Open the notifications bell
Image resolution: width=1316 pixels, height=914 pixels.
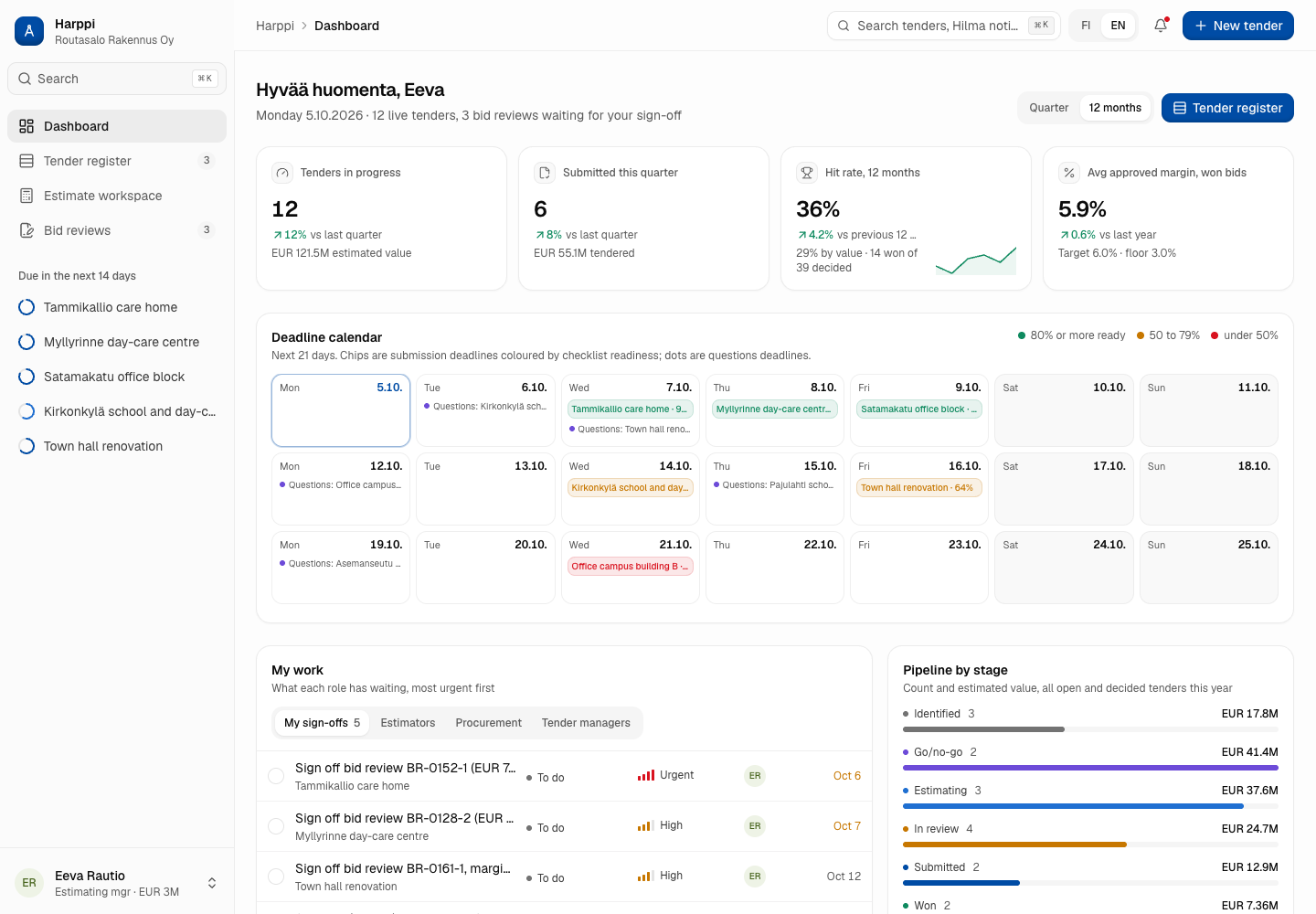point(1161,26)
